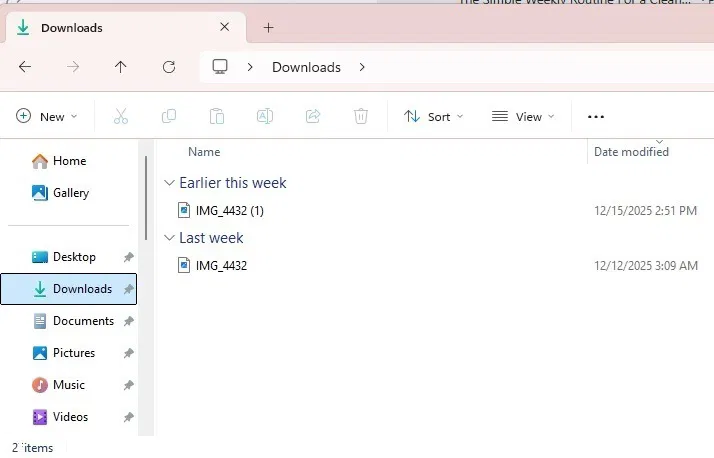Click the Copy icon in the toolbar
Image resolution: width=714 pixels, height=458 pixels.
coord(169,117)
